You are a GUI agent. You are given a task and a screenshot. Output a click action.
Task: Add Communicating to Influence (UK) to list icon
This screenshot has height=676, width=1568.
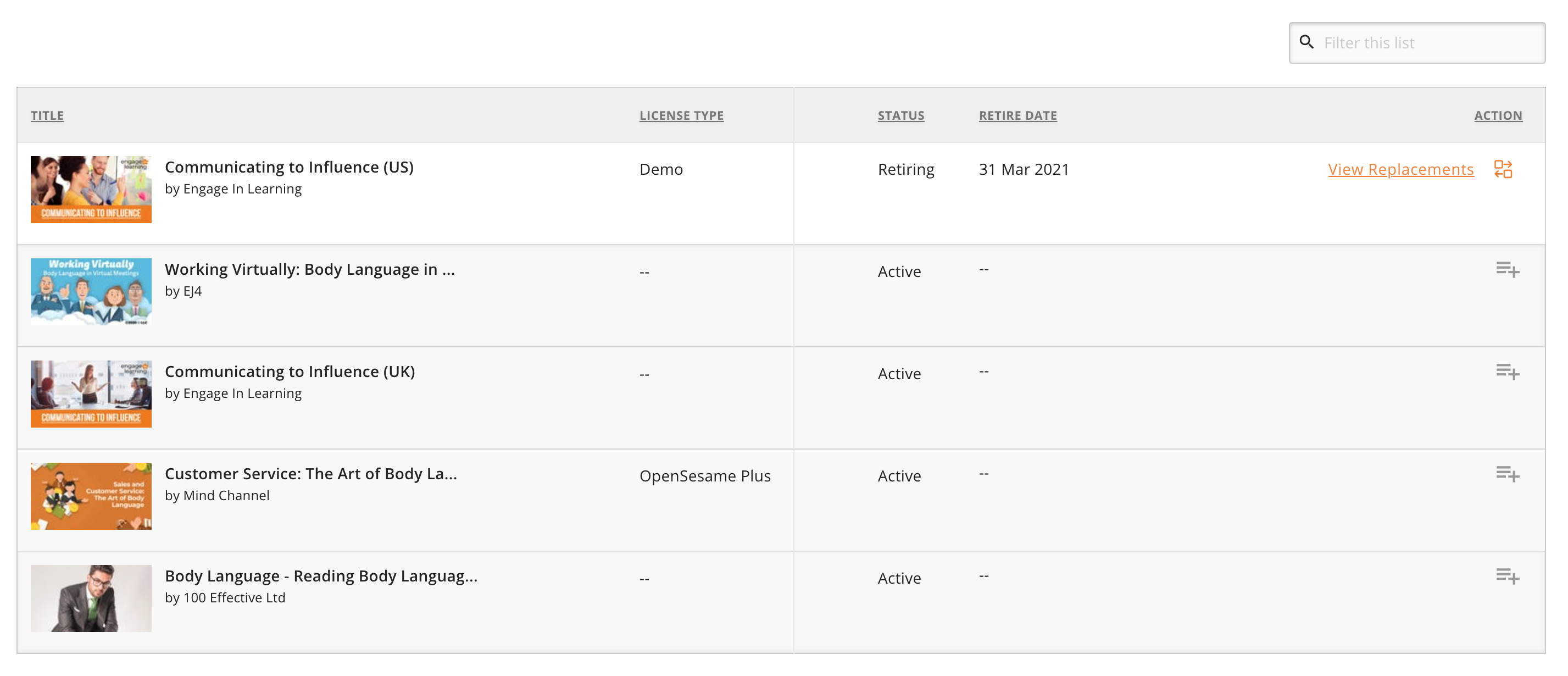(x=1508, y=372)
